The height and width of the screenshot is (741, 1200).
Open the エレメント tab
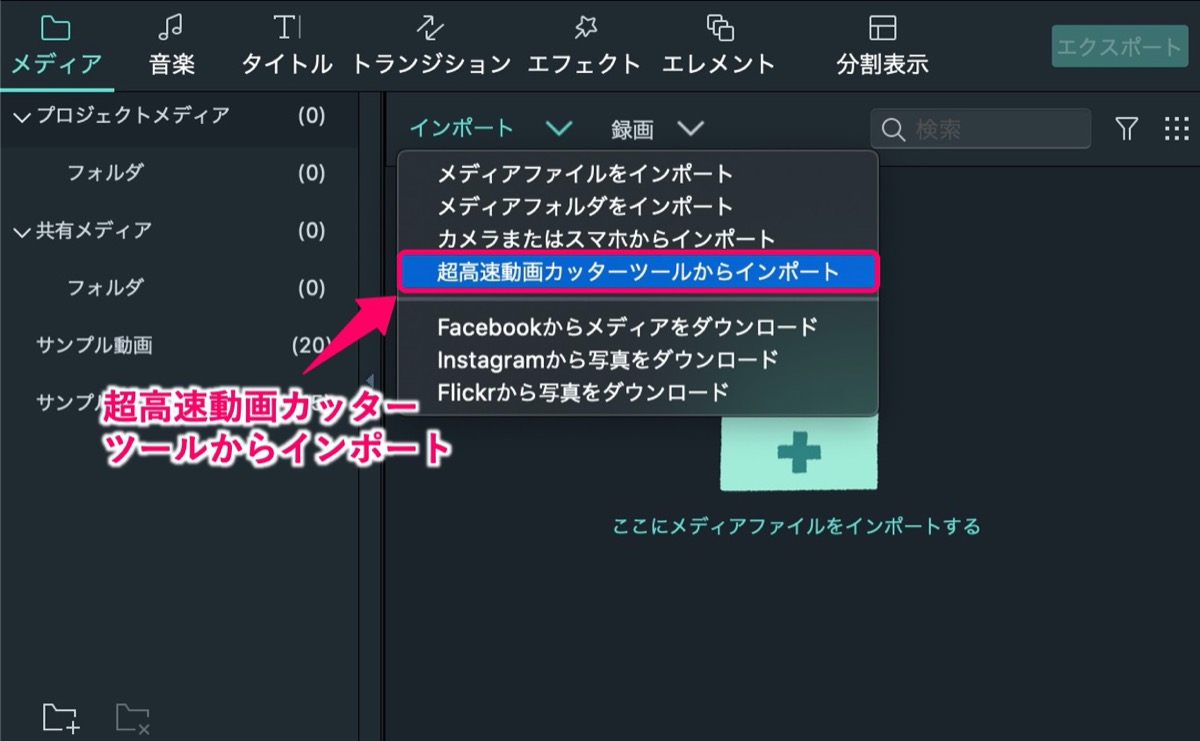[719, 45]
